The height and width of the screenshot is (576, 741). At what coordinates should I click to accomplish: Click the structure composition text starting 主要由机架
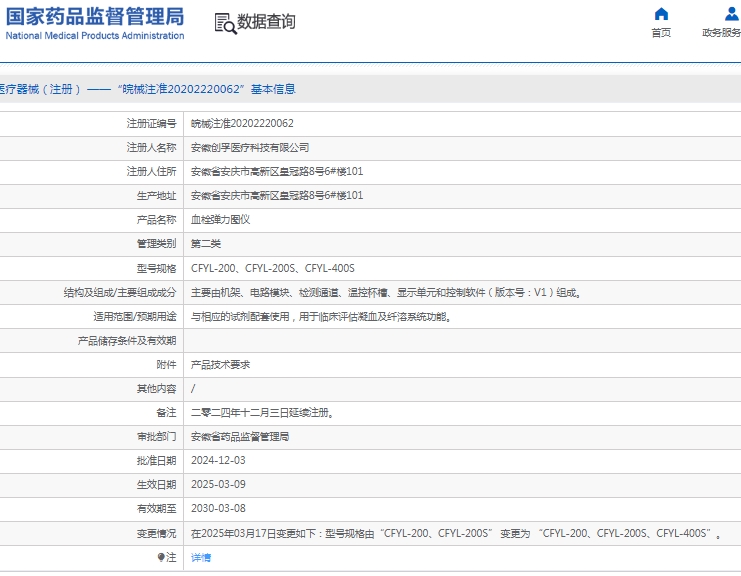pos(386,292)
